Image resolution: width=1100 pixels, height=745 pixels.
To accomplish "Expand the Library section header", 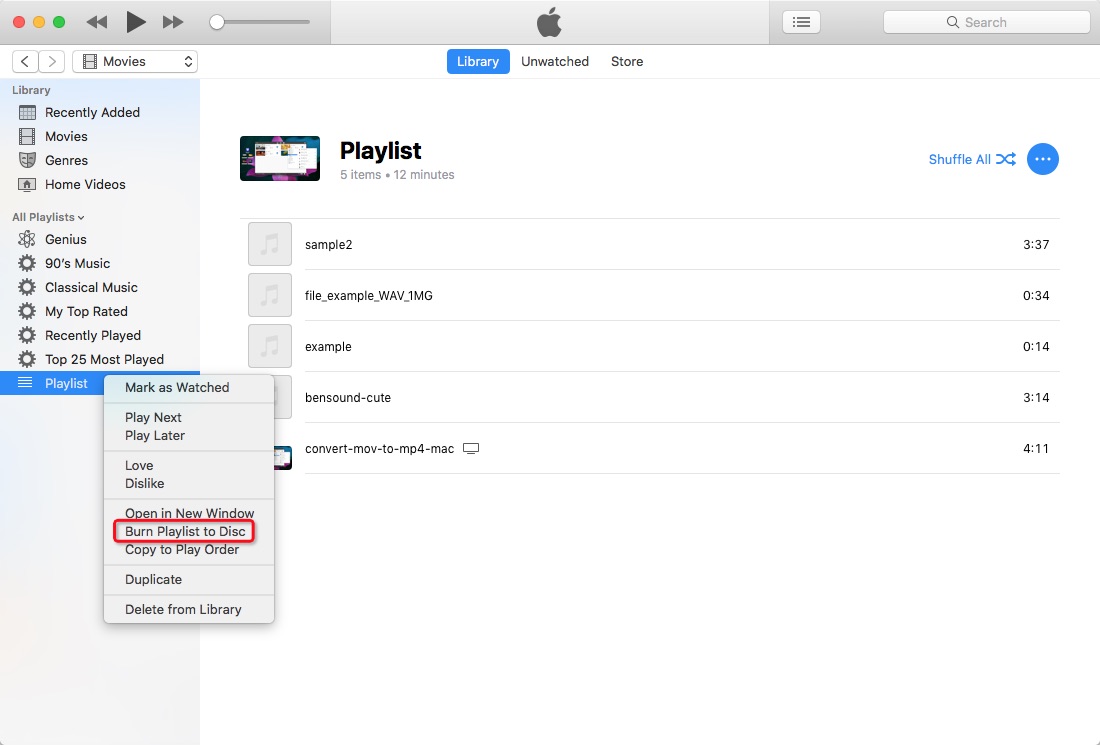I will click(31, 90).
